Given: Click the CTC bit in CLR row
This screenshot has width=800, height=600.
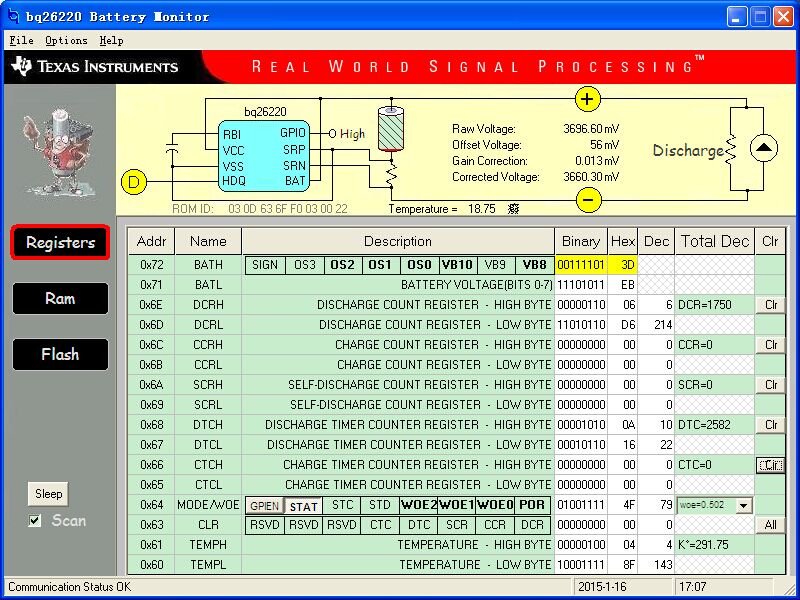Looking at the screenshot, I should point(380,525).
